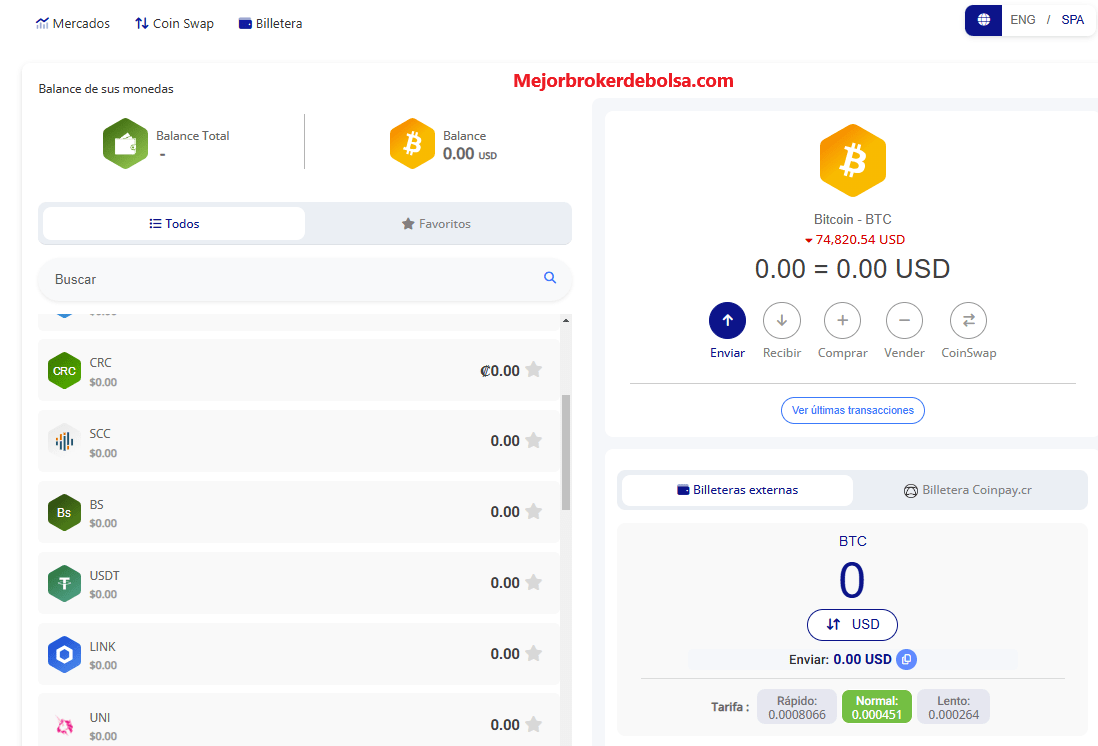Screen dimensions: 1098x746
Task: Click the CRC balance ₡0.00 value
Action: pos(500,371)
